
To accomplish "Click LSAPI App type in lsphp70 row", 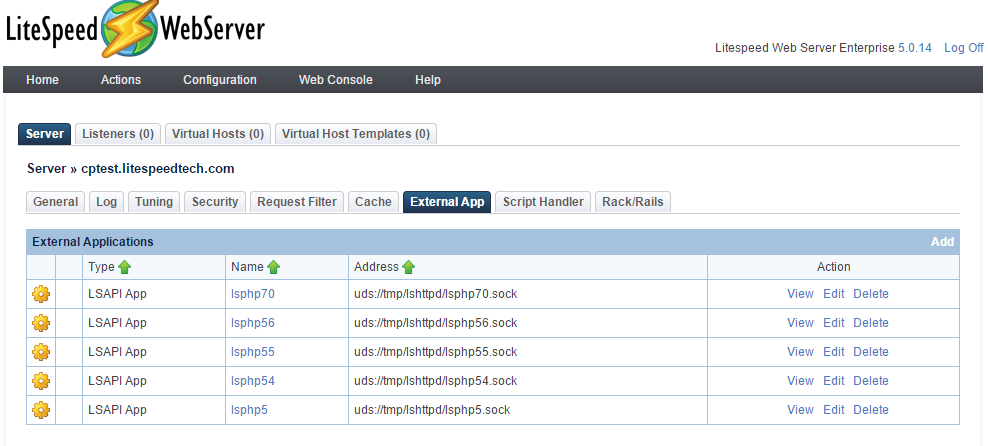I will (117, 294).
